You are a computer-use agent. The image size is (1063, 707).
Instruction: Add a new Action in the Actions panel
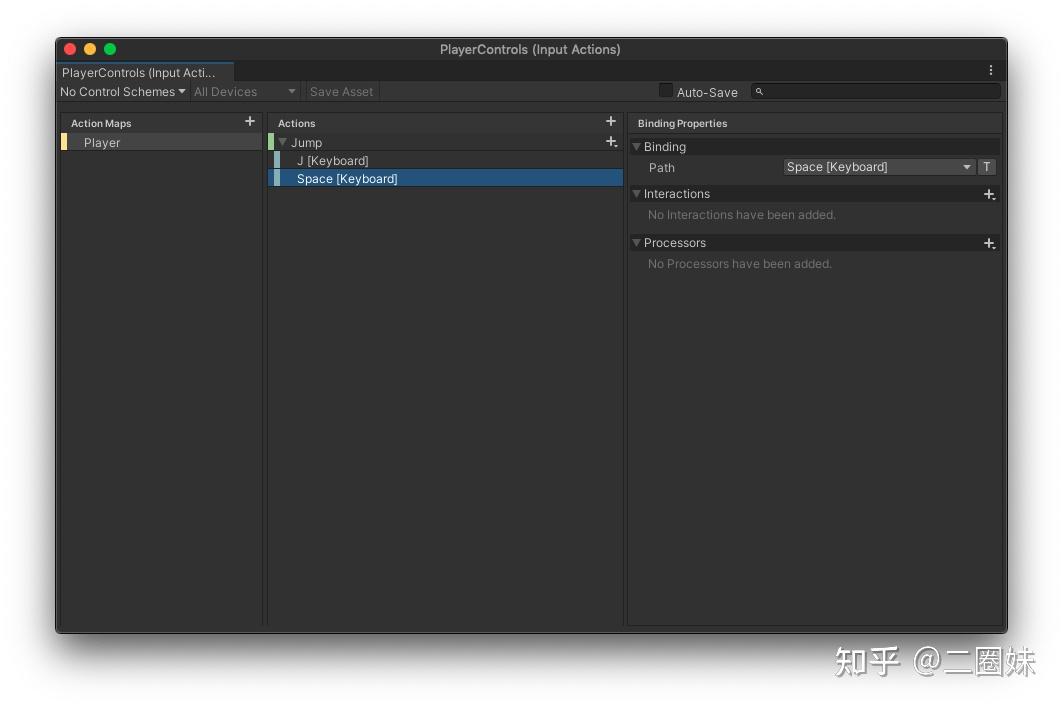pyautogui.click(x=610, y=121)
